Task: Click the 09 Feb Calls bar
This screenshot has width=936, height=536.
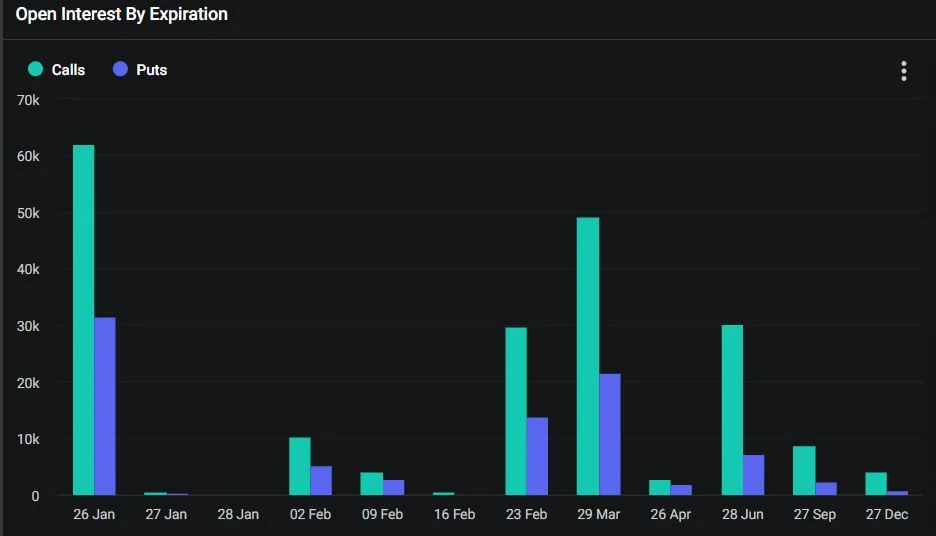Action: click(371, 483)
